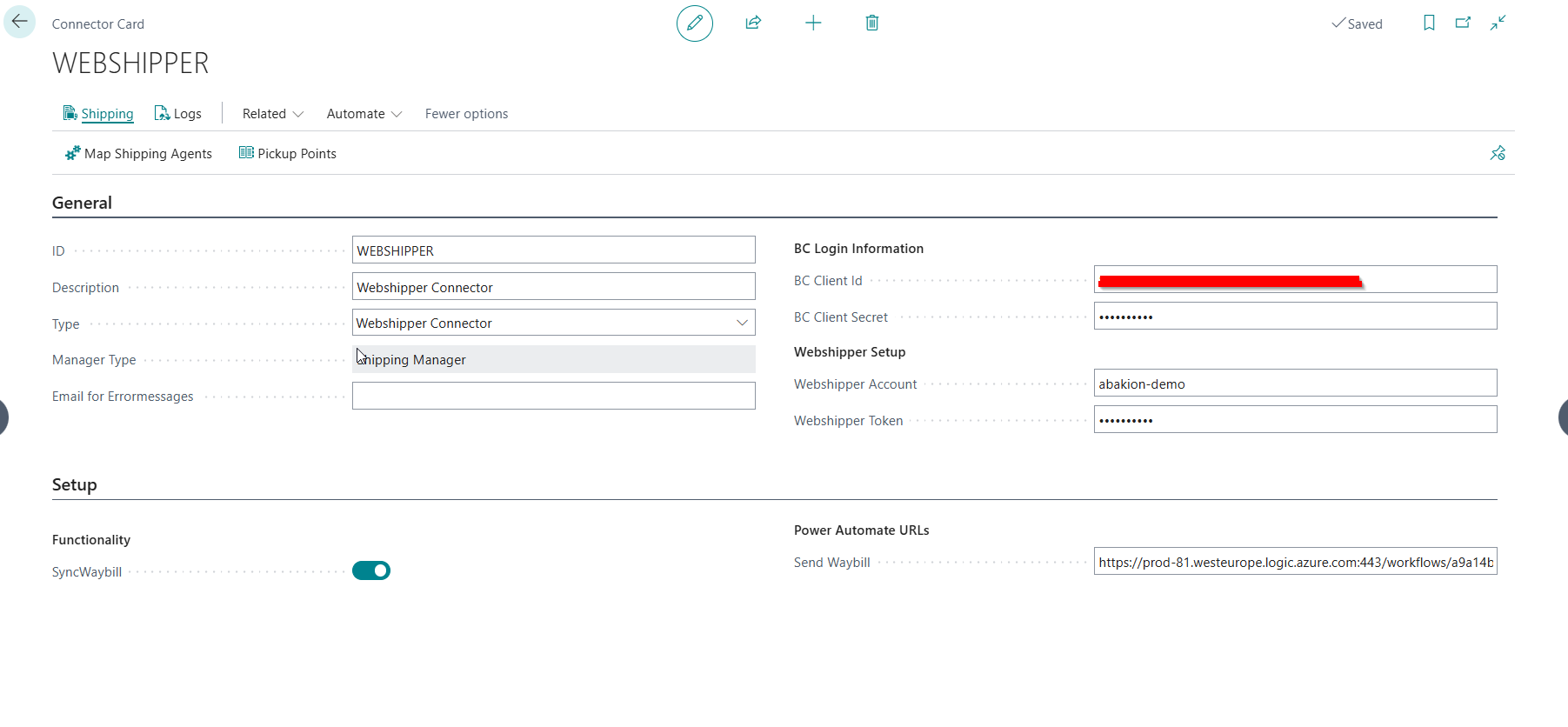Expand the Related menu
The width and height of the screenshot is (1568, 727).
coord(272,114)
